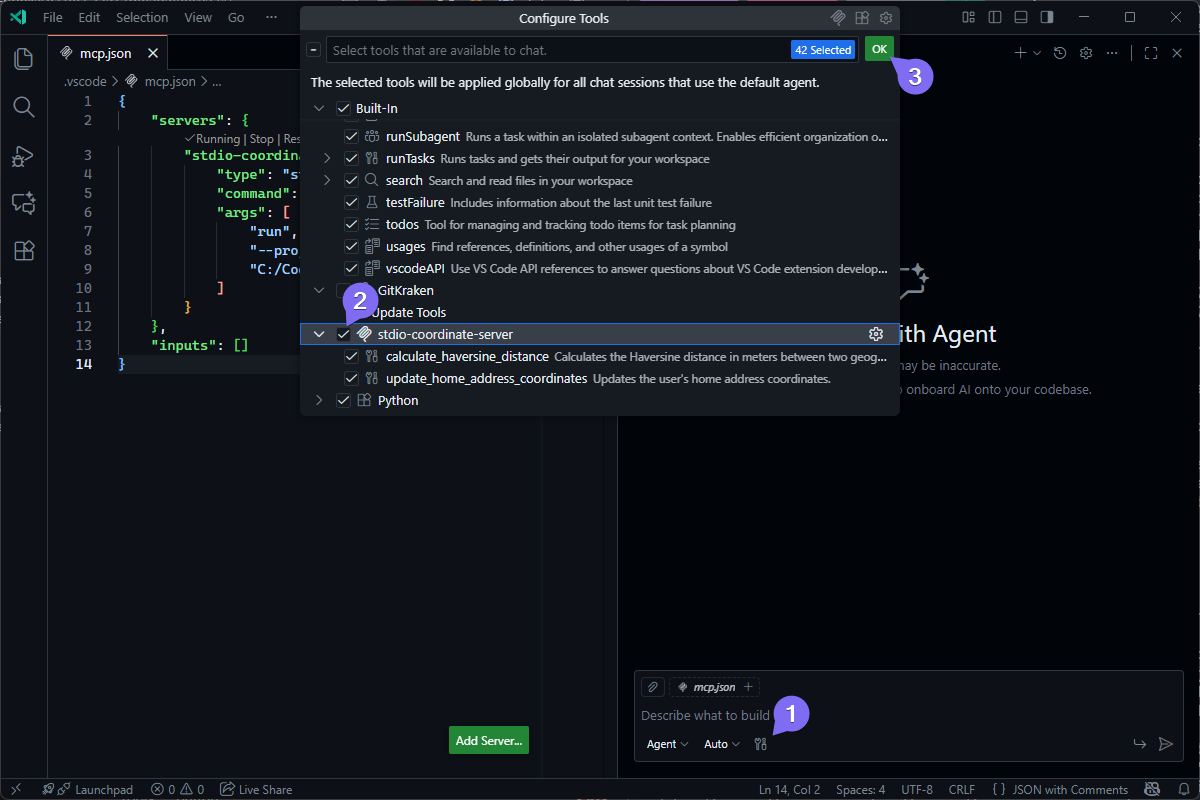Disable the calculate_haversine_distance tool
Screen dimensions: 1200x800
(x=351, y=356)
